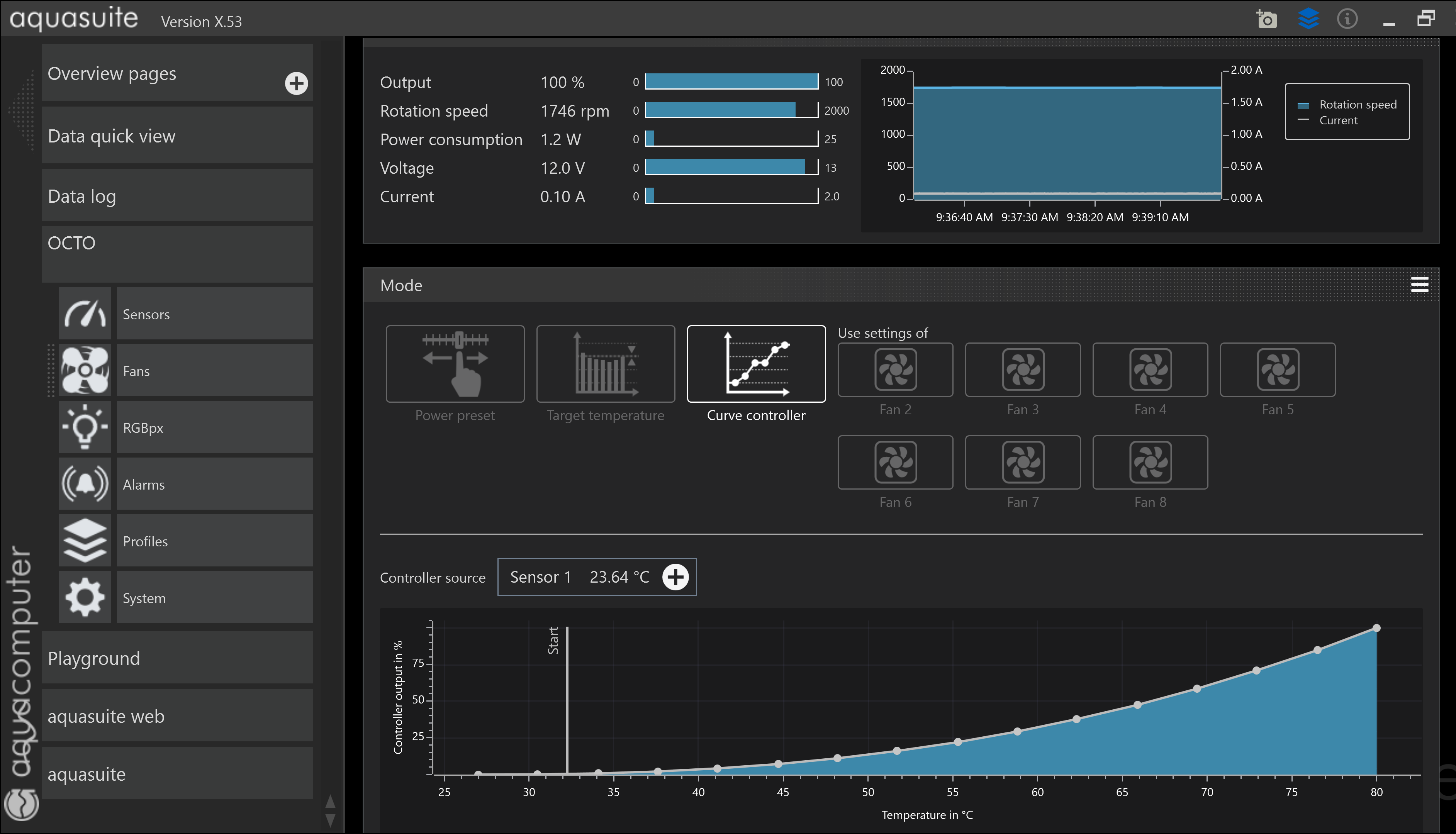Select Curve controller mode
1456x834 pixels.
[x=756, y=364]
